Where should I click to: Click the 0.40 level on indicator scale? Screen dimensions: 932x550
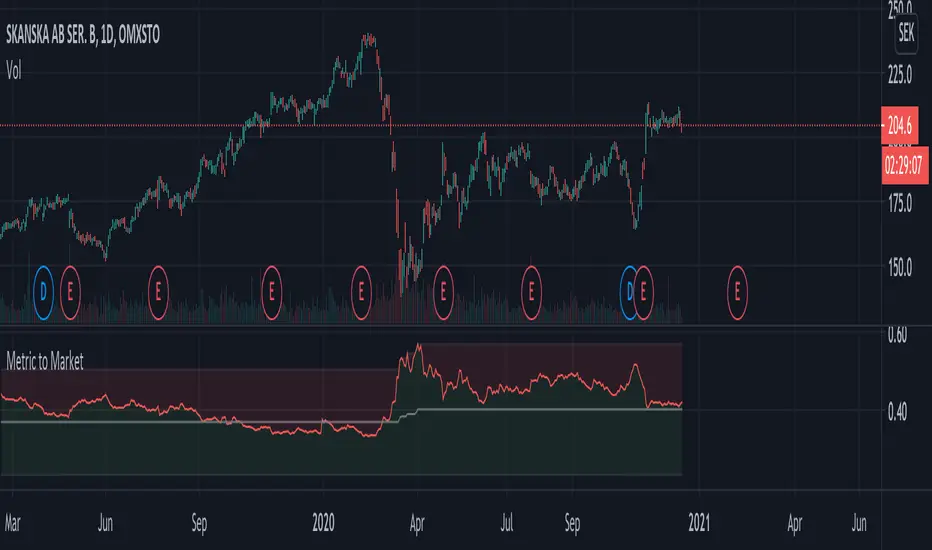898,411
